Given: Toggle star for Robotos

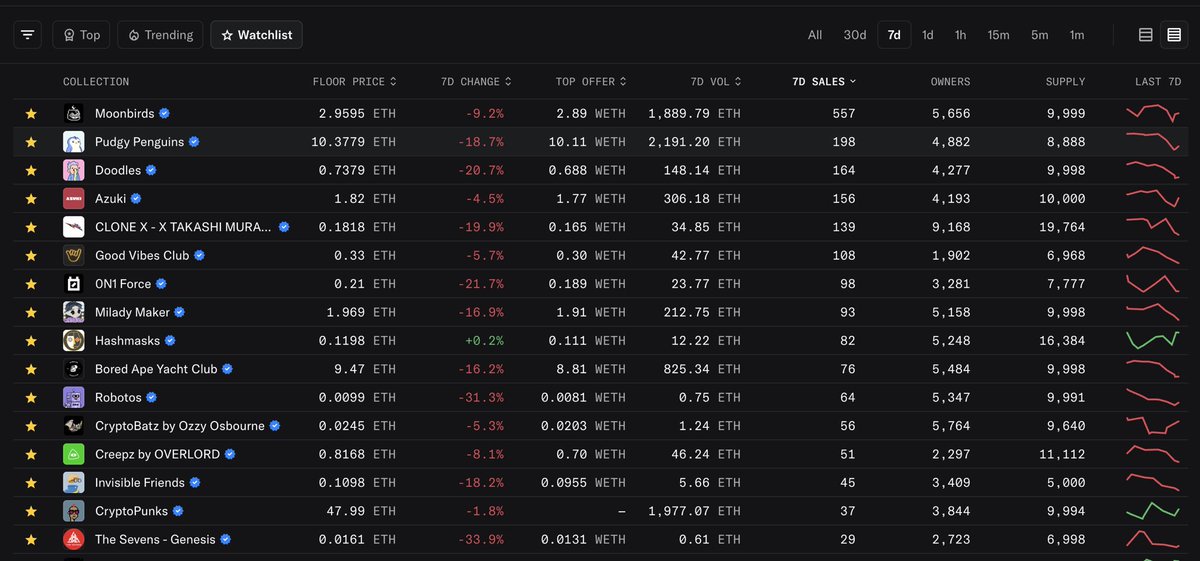Looking at the screenshot, I should (31, 397).
